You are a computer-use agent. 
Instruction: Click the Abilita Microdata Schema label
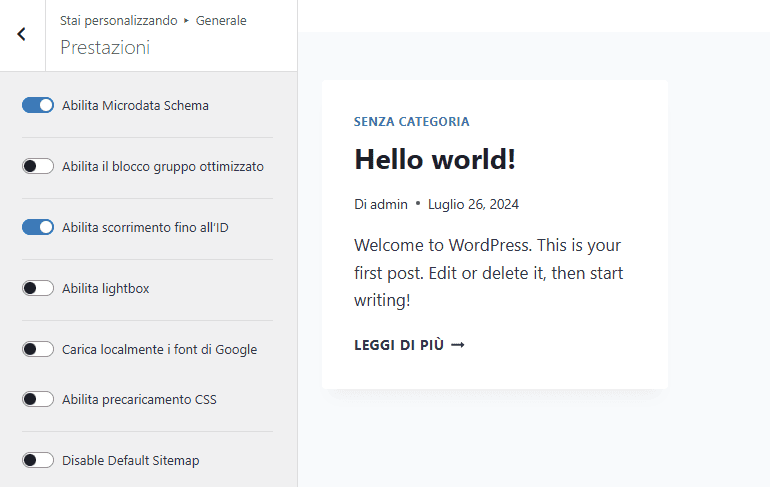(135, 106)
